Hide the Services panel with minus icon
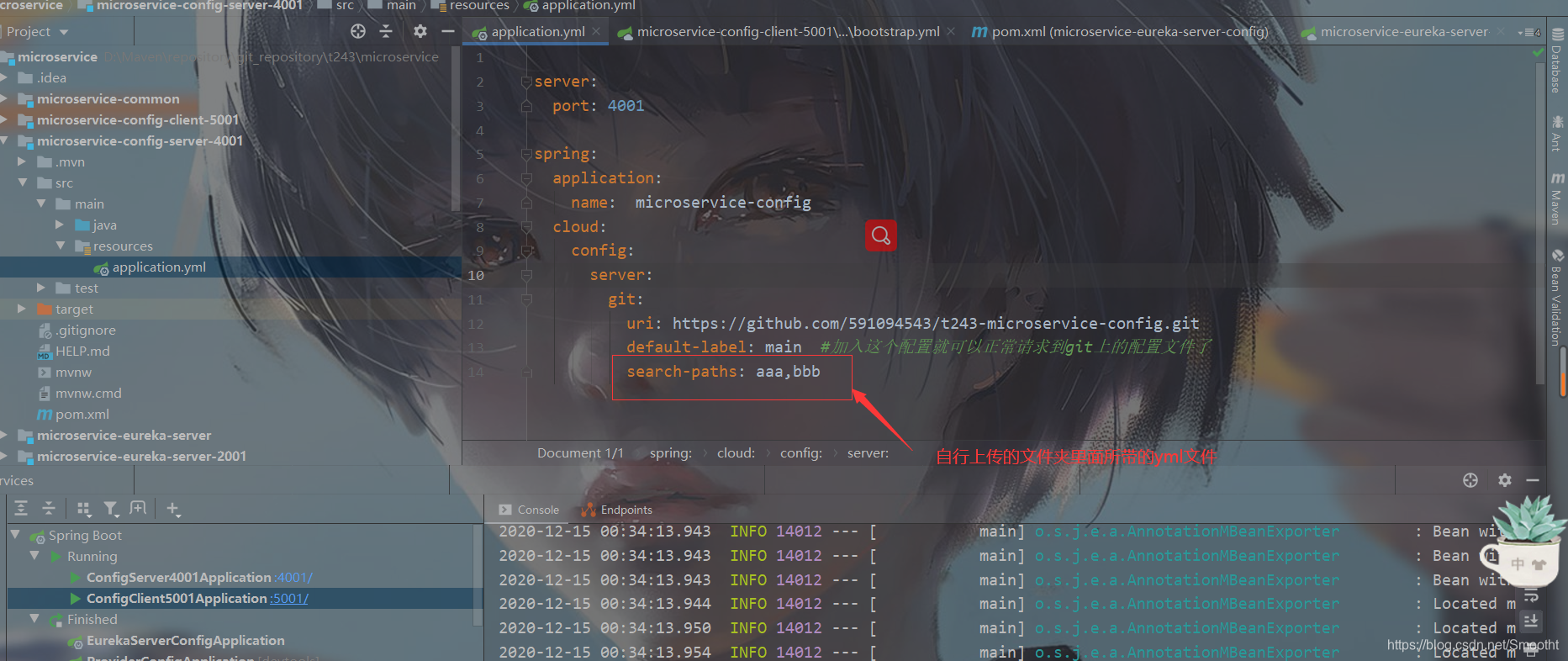 coord(1533,480)
